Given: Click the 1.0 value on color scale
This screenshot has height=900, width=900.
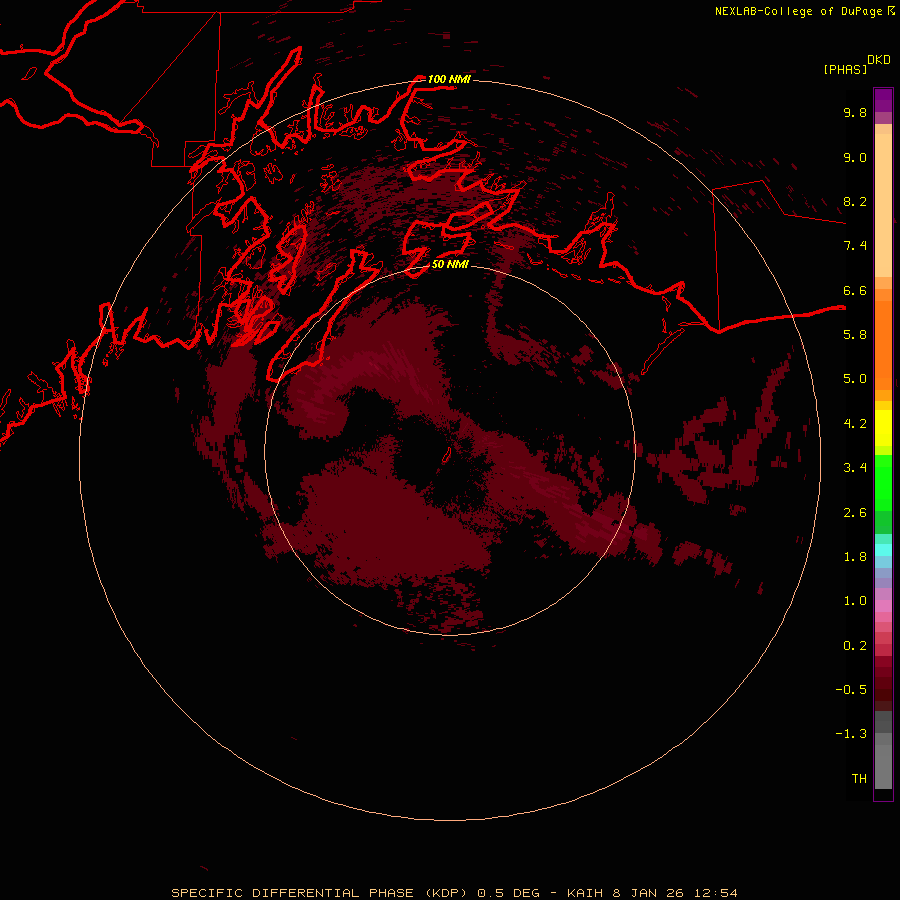Looking at the screenshot, I should click(855, 601).
